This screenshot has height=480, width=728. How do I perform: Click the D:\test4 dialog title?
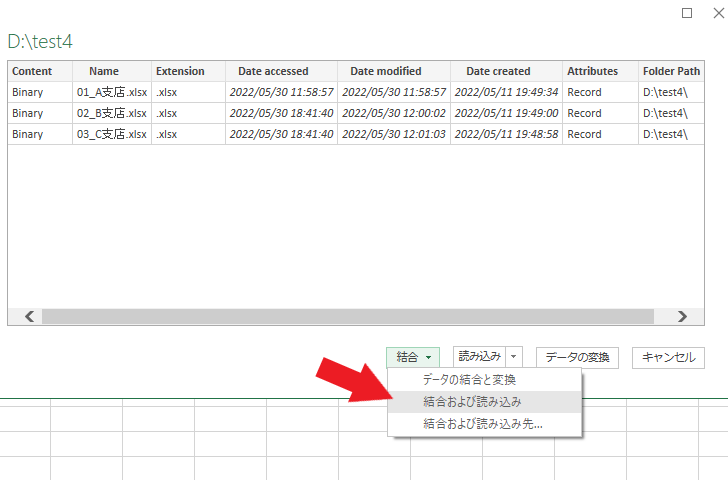[40, 42]
